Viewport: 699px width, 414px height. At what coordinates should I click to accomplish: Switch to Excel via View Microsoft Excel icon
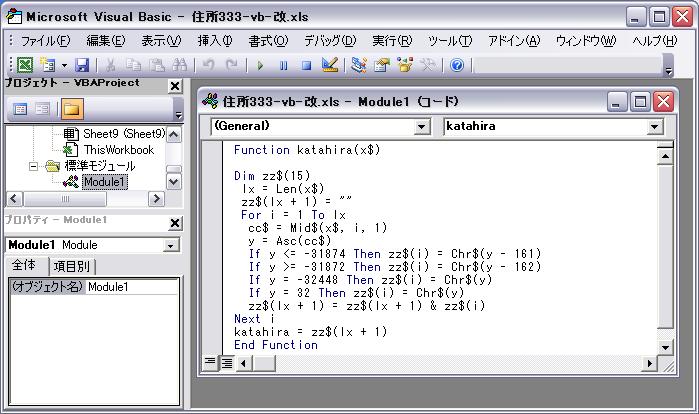[25, 65]
